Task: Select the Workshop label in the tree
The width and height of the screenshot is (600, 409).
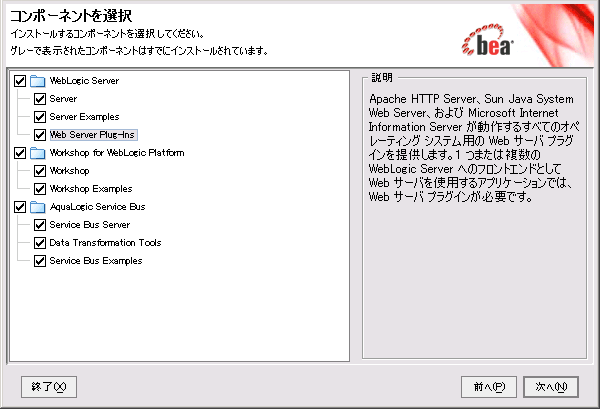Action: click(x=69, y=171)
